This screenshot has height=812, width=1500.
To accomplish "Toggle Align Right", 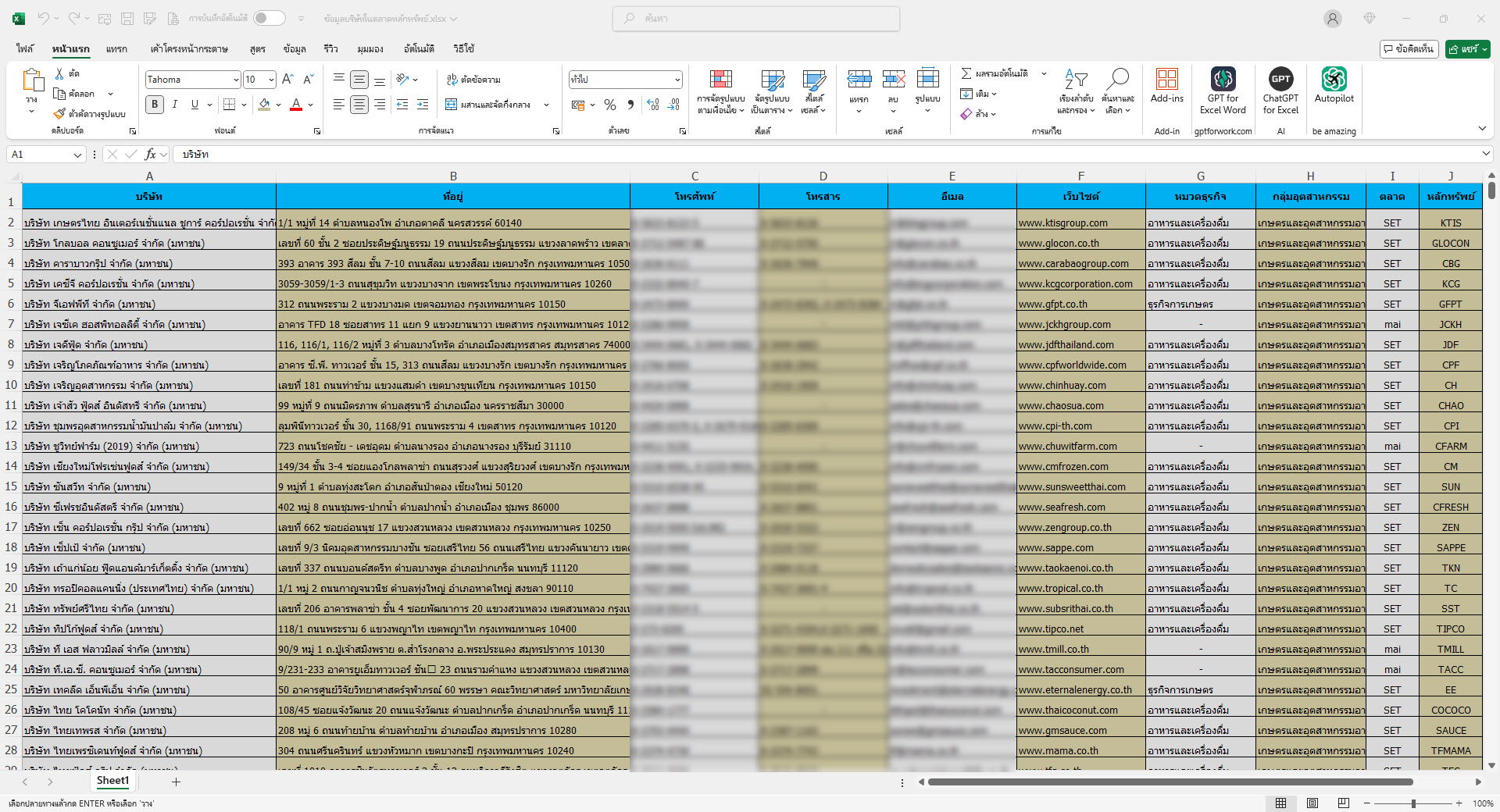I will pyautogui.click(x=380, y=105).
